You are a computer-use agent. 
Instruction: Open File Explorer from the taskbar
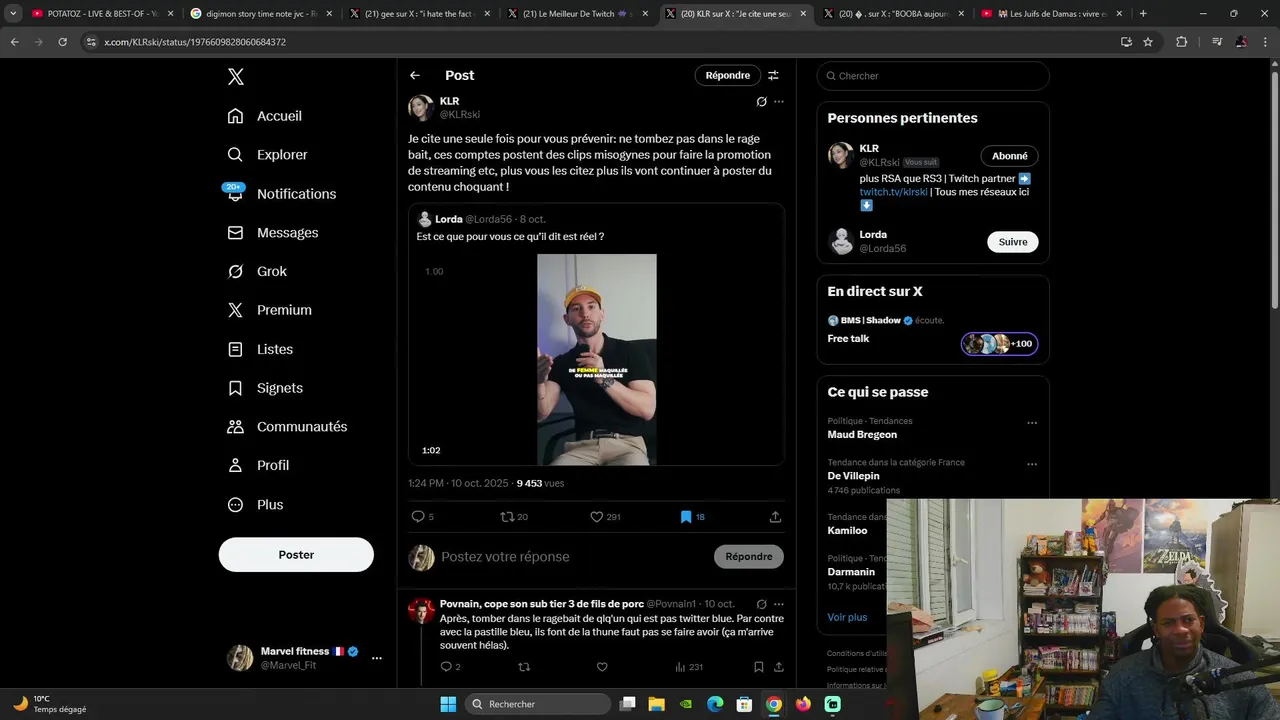(x=657, y=704)
